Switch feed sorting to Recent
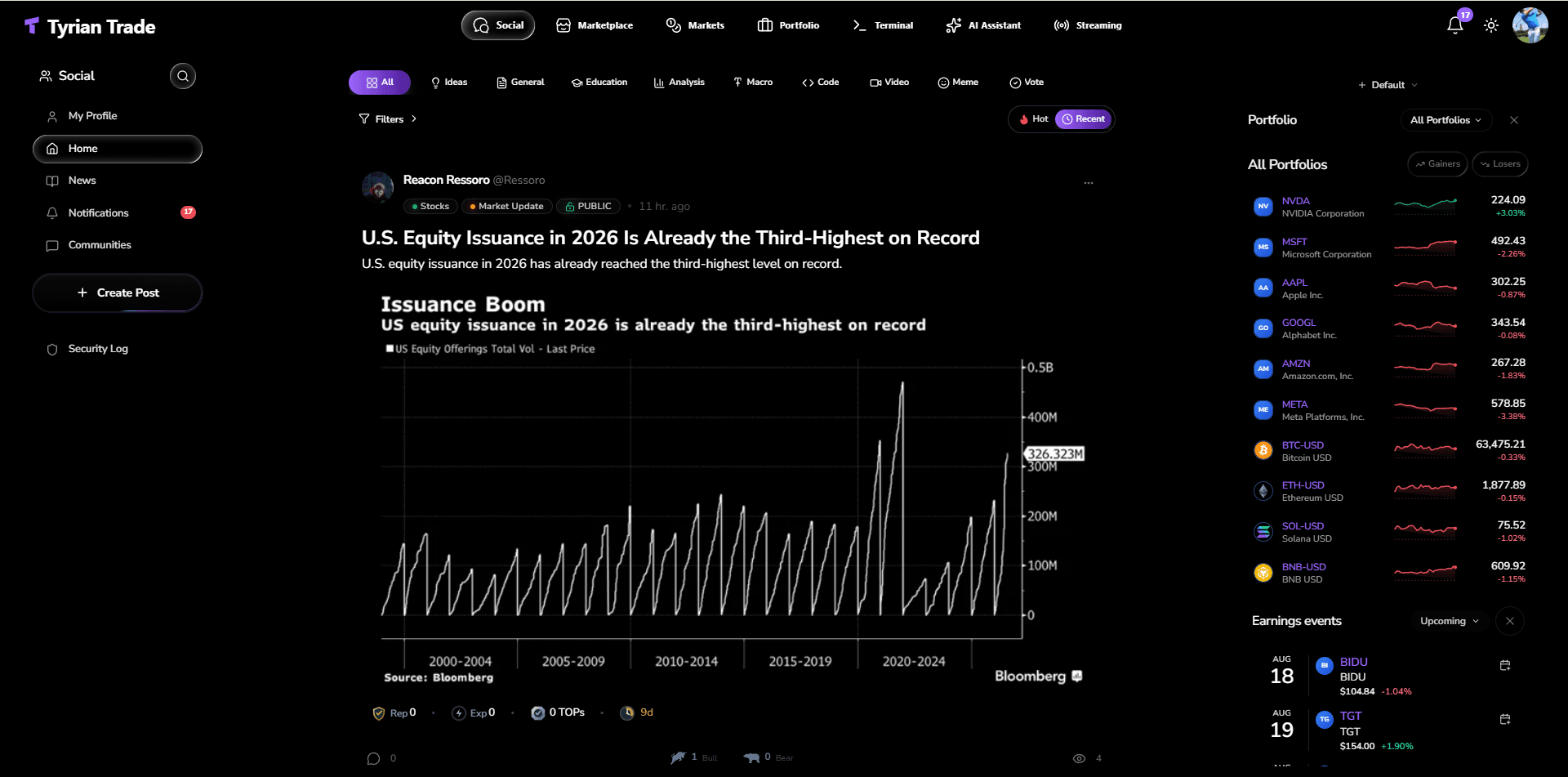 coord(1083,119)
